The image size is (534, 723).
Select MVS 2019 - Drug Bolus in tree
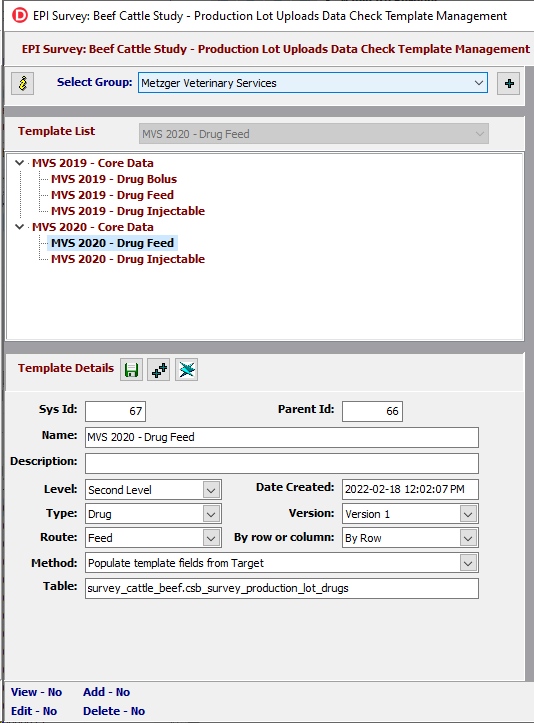pyautogui.click(x=114, y=179)
